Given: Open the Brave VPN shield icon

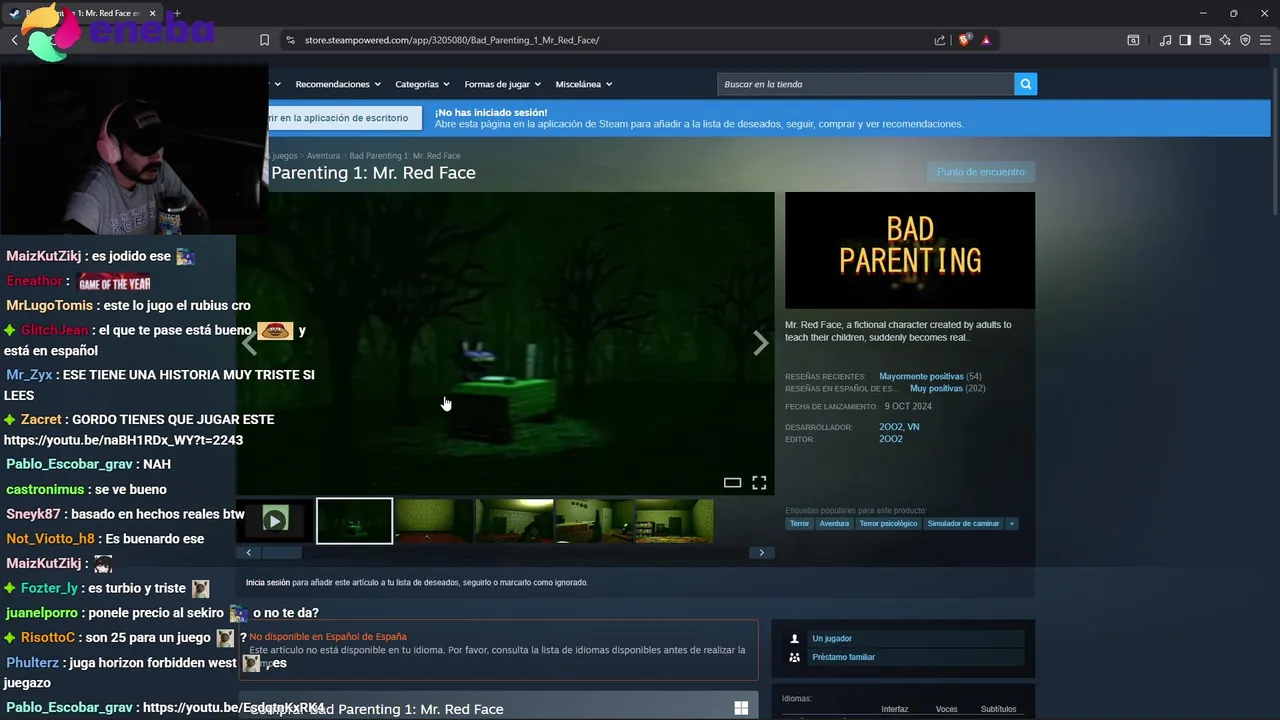Looking at the screenshot, I should (x=1245, y=40).
